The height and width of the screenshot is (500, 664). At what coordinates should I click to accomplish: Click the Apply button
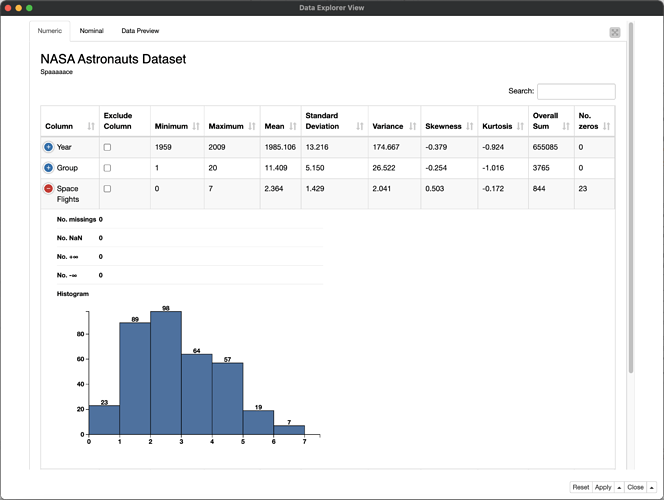point(603,487)
